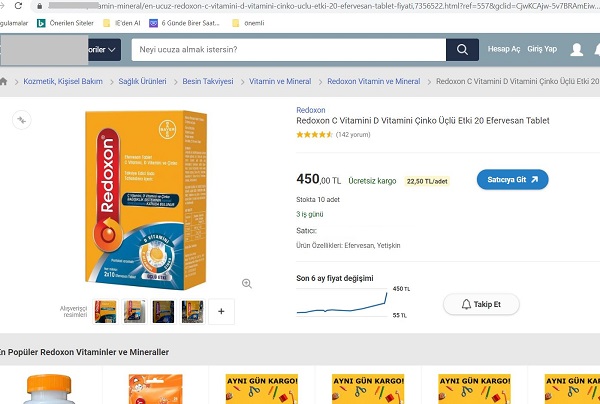Open Hesap Aç link

tap(503, 49)
